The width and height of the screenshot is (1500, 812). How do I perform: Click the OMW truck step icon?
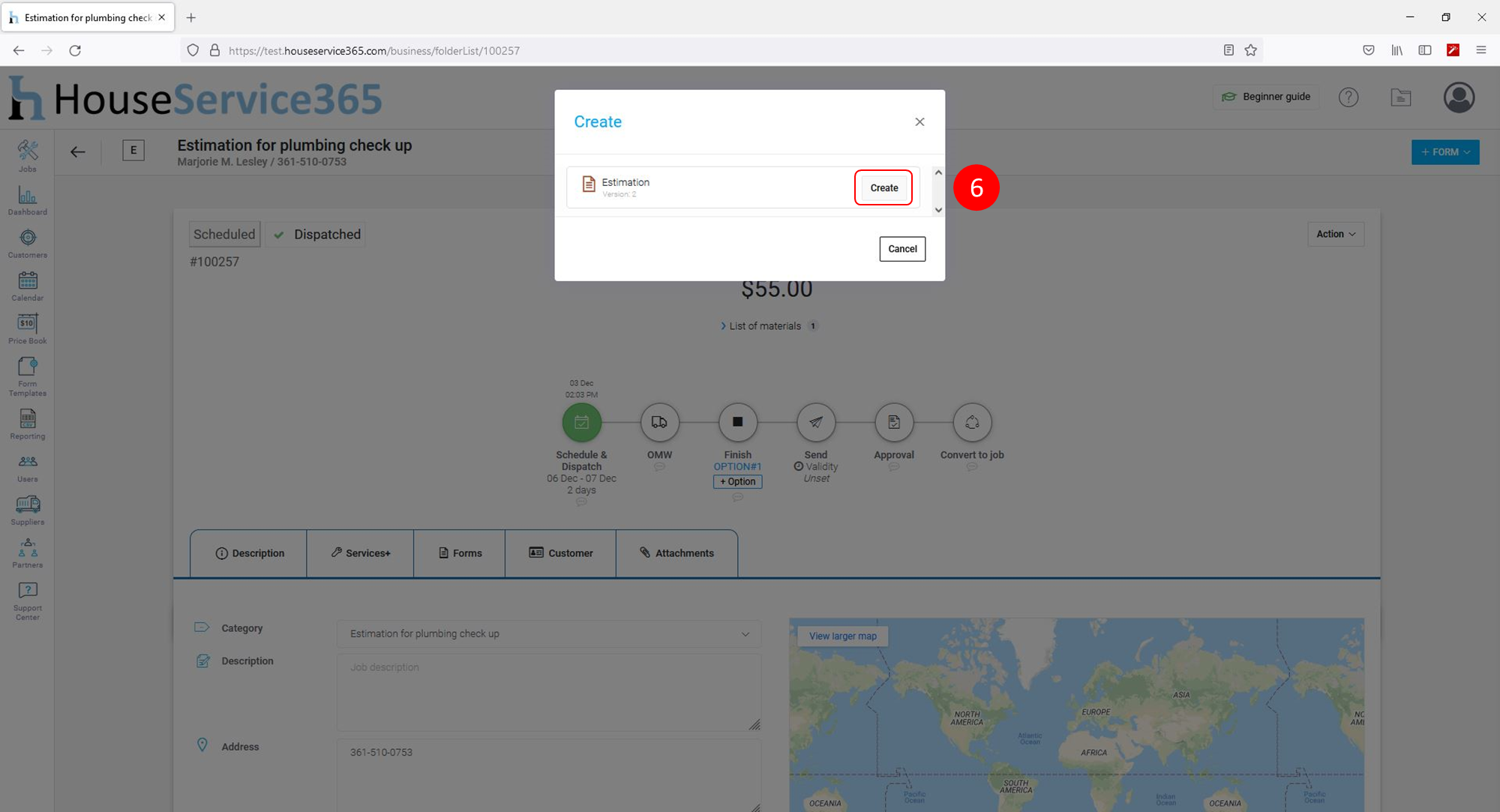coord(659,422)
